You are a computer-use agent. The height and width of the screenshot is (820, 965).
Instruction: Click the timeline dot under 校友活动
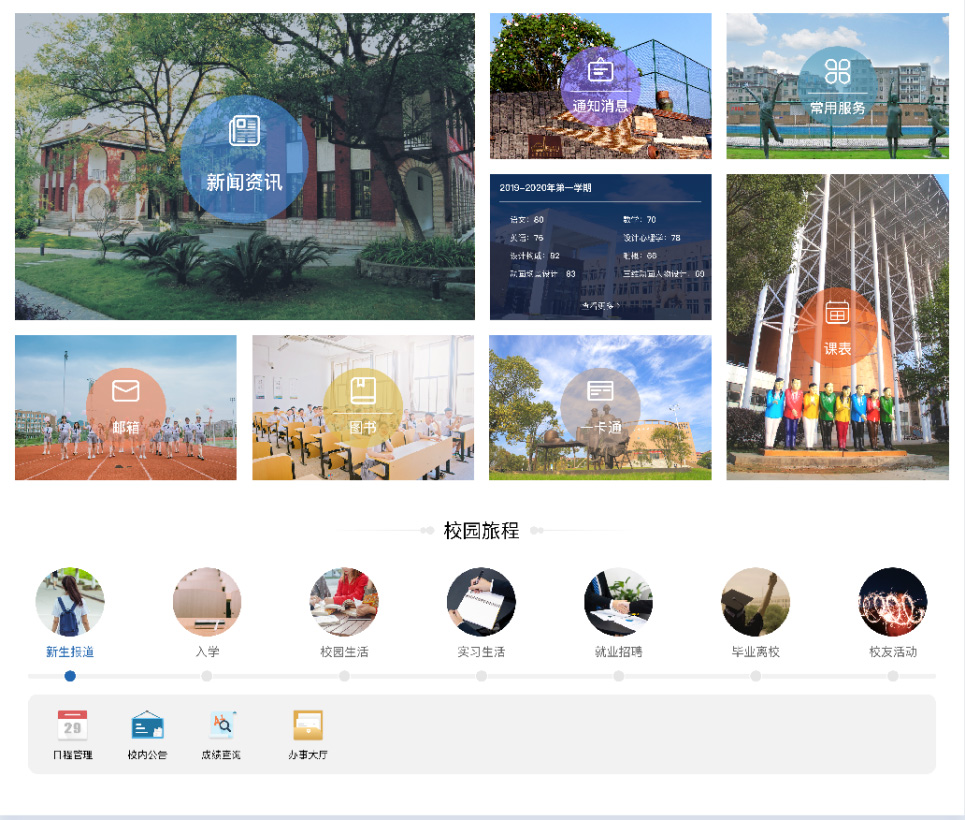[893, 676]
